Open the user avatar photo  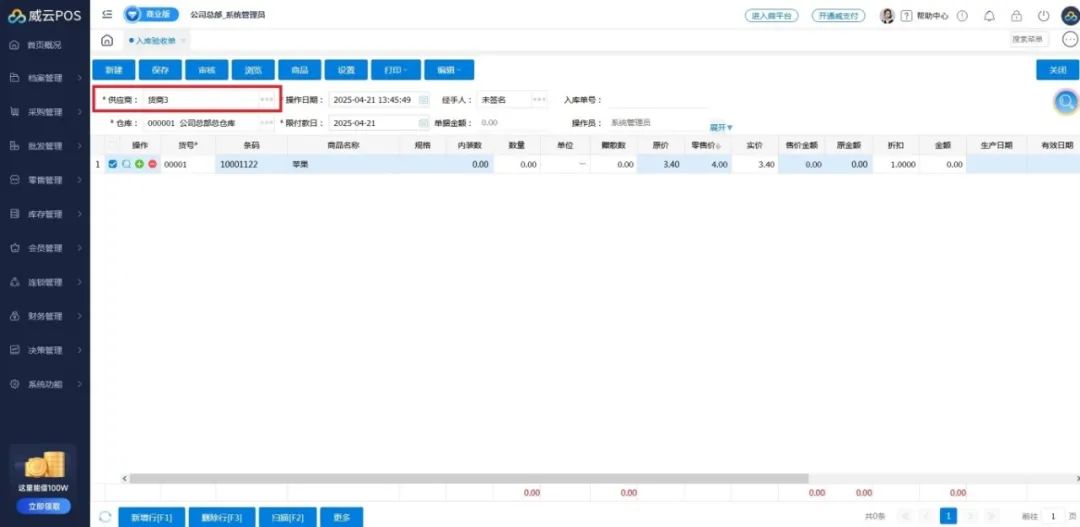888,15
